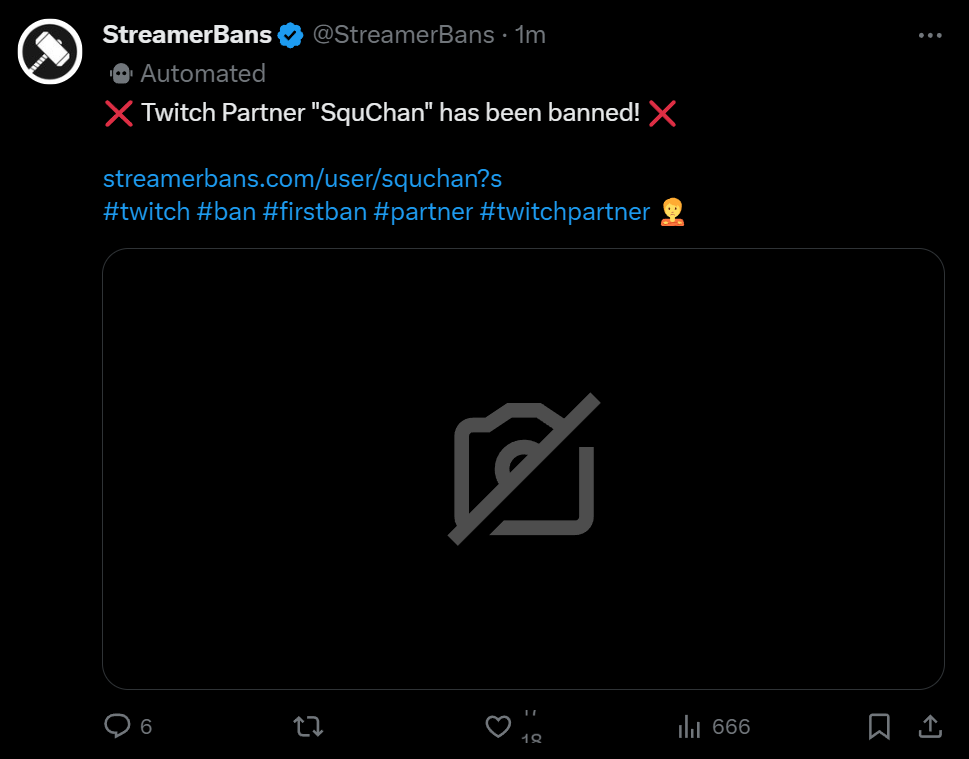View tweet analytics bar chart icon

tap(689, 726)
